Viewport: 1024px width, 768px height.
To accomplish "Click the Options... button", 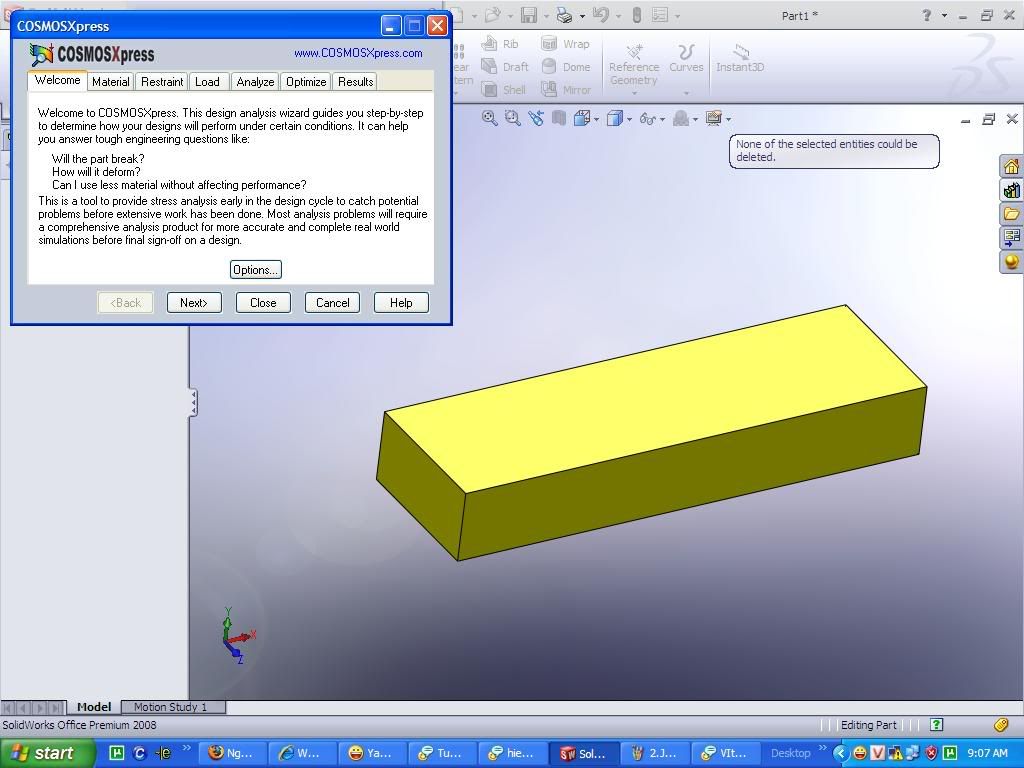I will tap(255, 270).
